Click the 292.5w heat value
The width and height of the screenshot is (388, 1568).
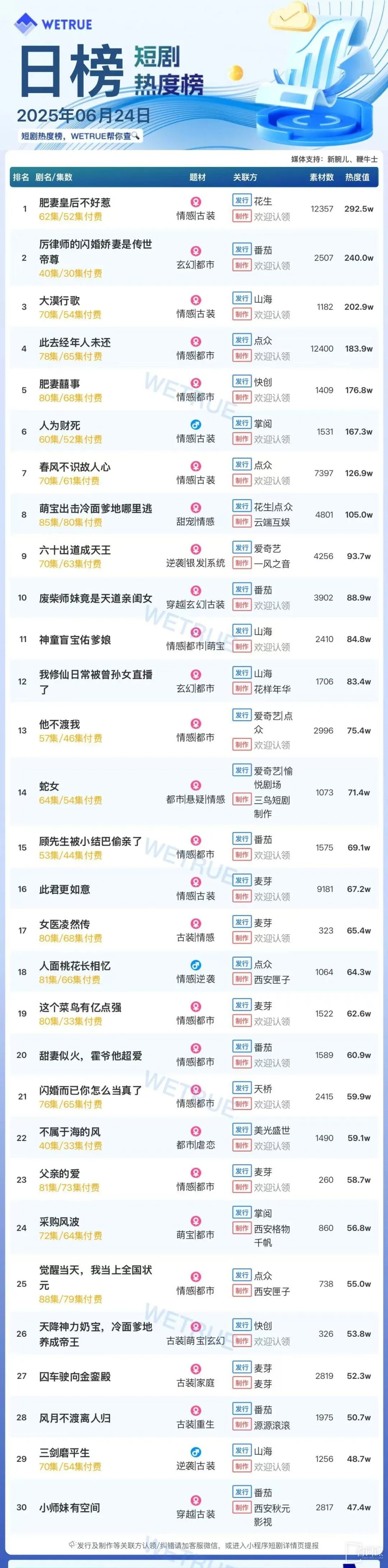359,209
